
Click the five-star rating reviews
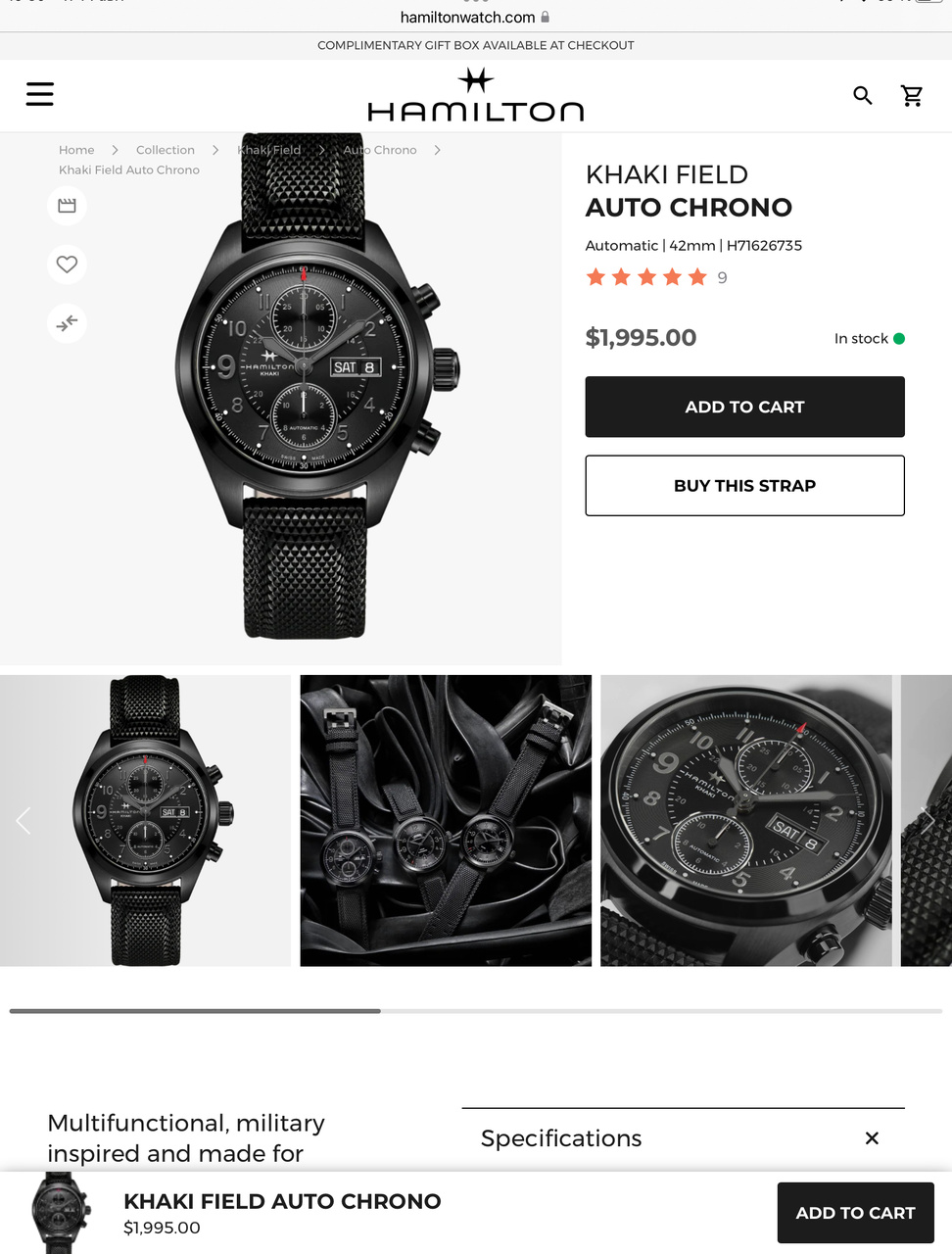tap(656, 277)
